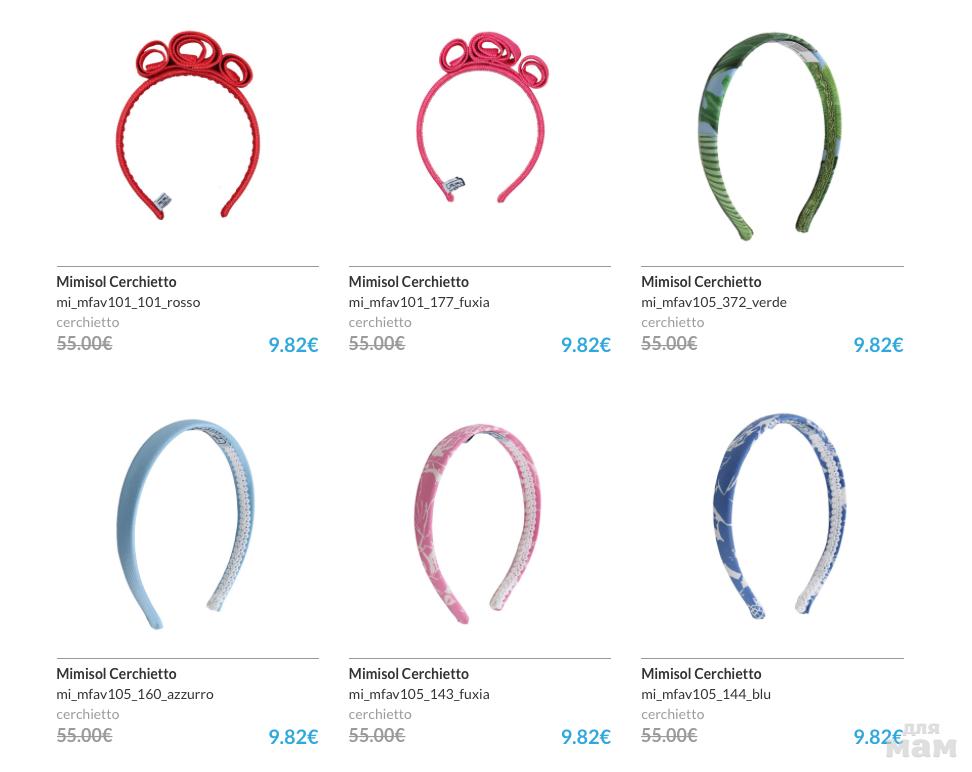Viewport: 972px width, 772px height.
Task: Select product code mi_mfav101_101_rosso
Action: (128, 303)
